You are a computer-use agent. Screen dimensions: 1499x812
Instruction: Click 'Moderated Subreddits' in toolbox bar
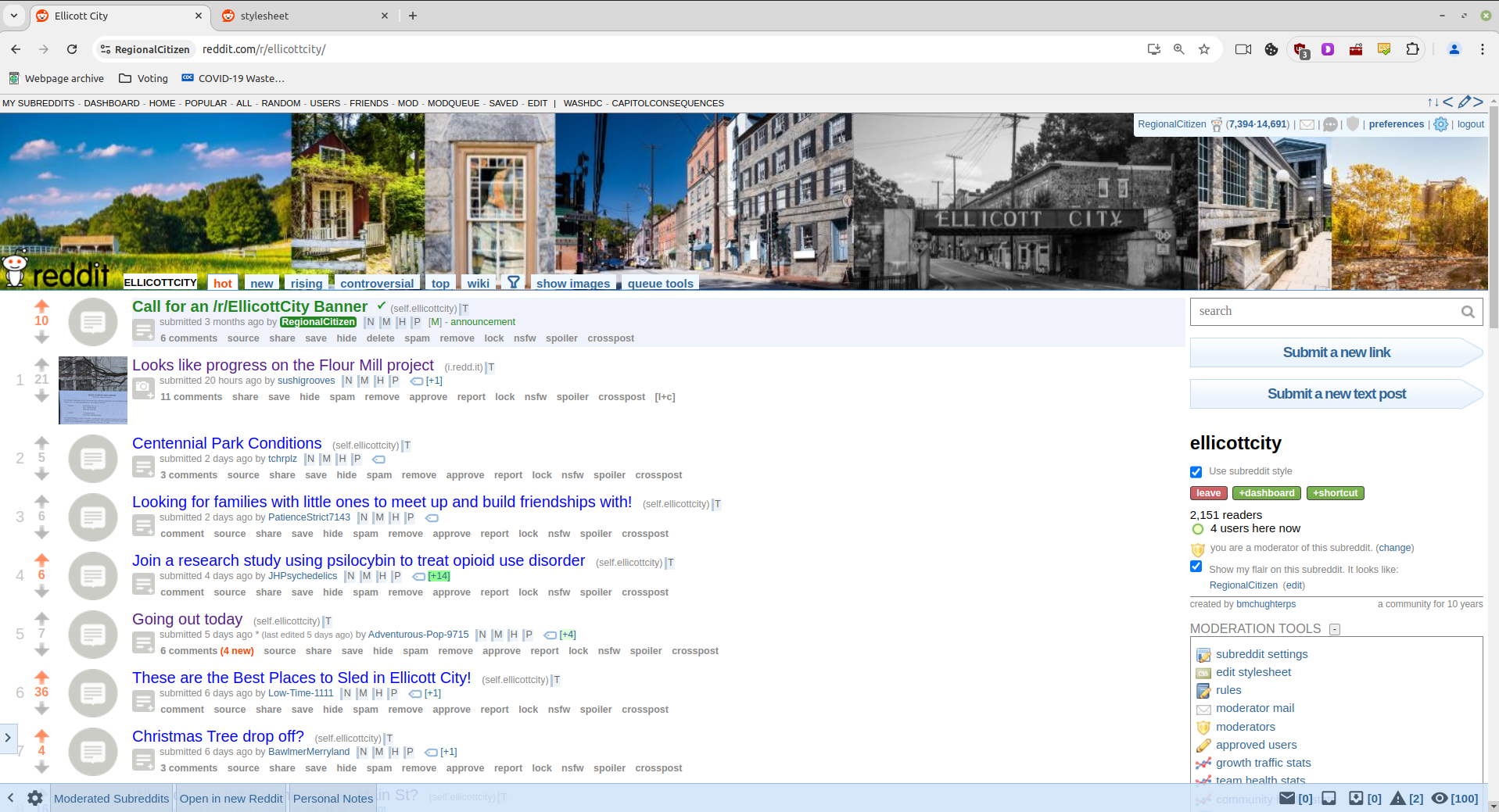[x=111, y=798]
